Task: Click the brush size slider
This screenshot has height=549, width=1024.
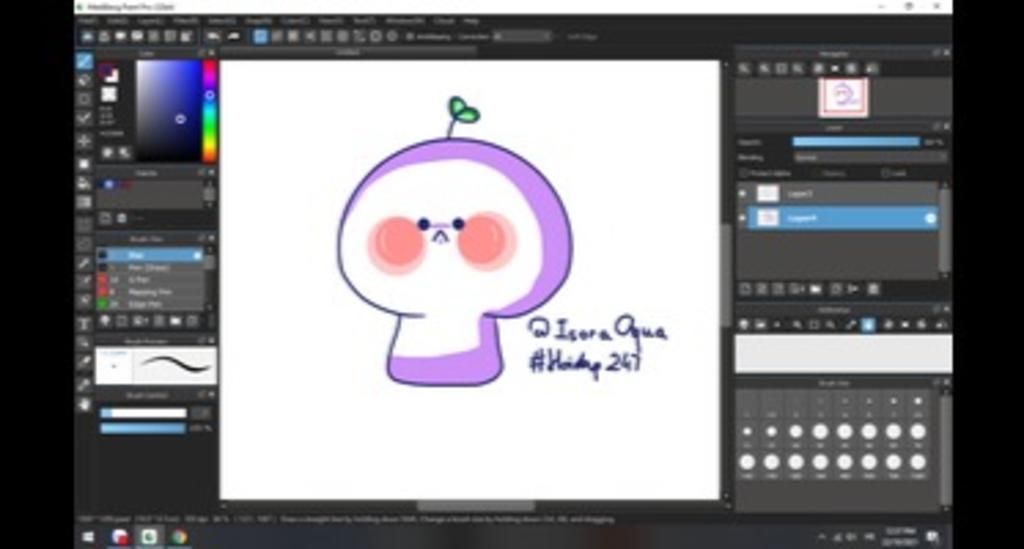Action: (143, 413)
